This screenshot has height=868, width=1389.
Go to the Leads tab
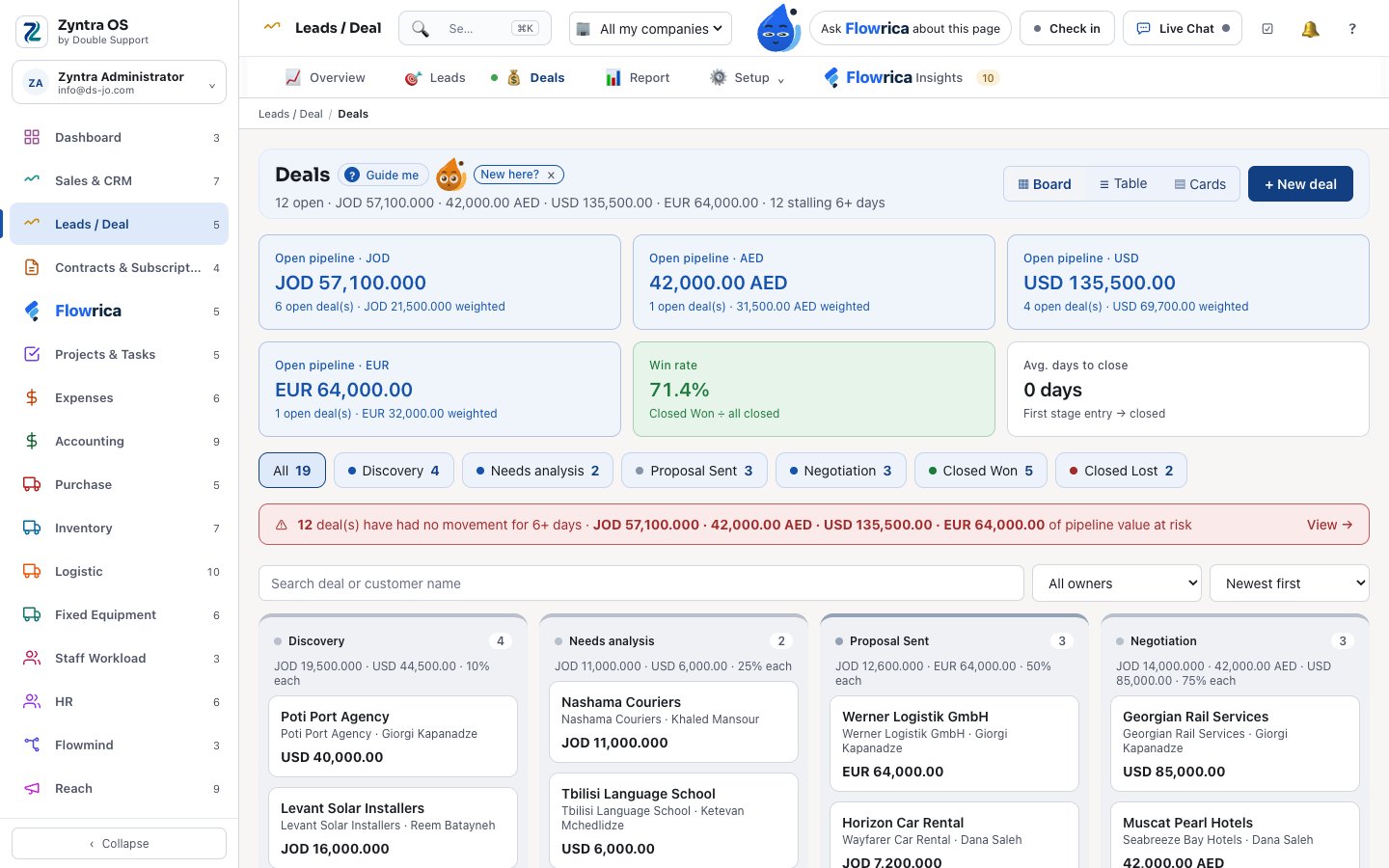435,78
